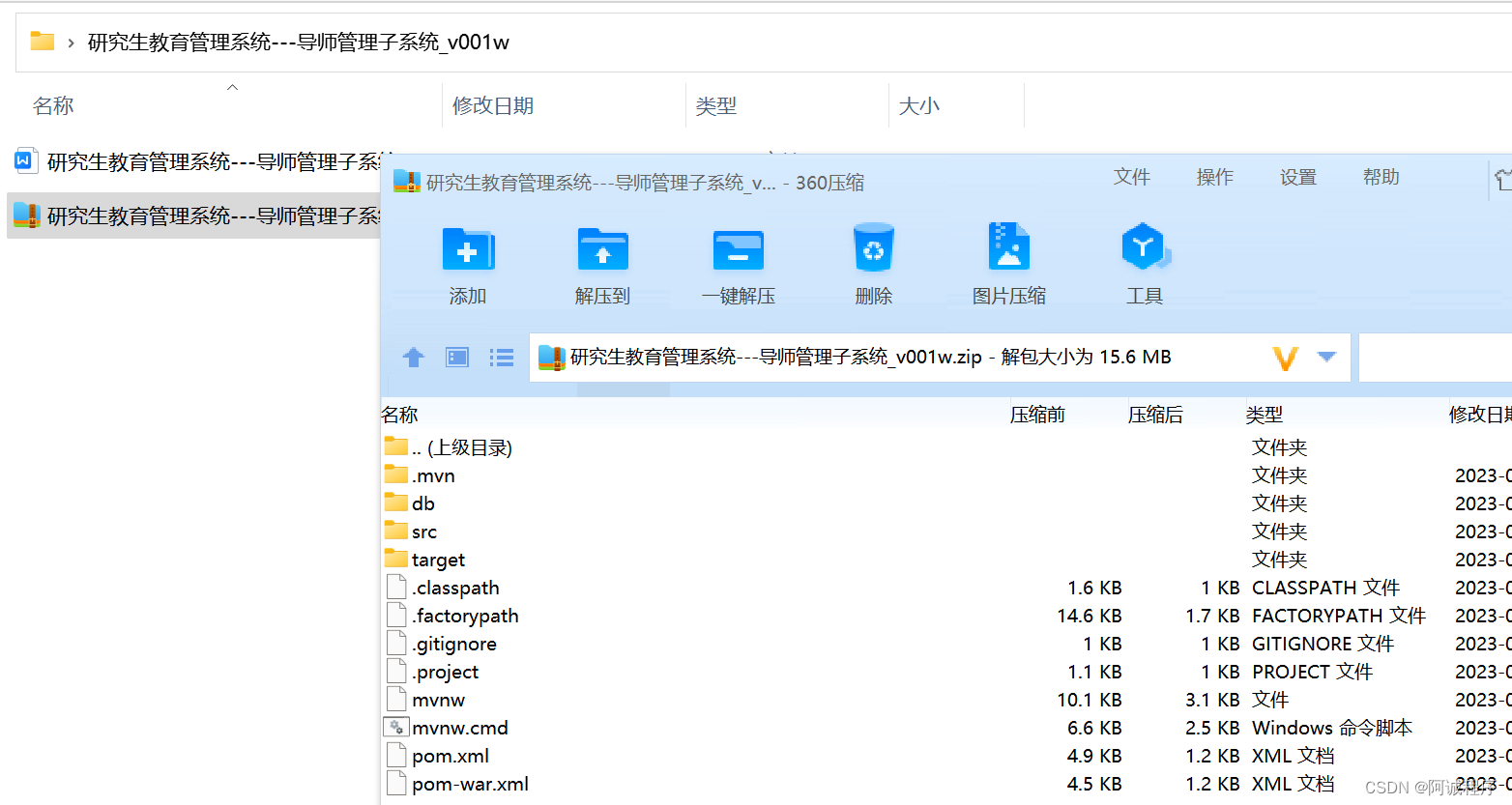Screen dimensions: 1512x805
Task: Click the folder icon in the Explorer address bar
Action: (x=42, y=41)
